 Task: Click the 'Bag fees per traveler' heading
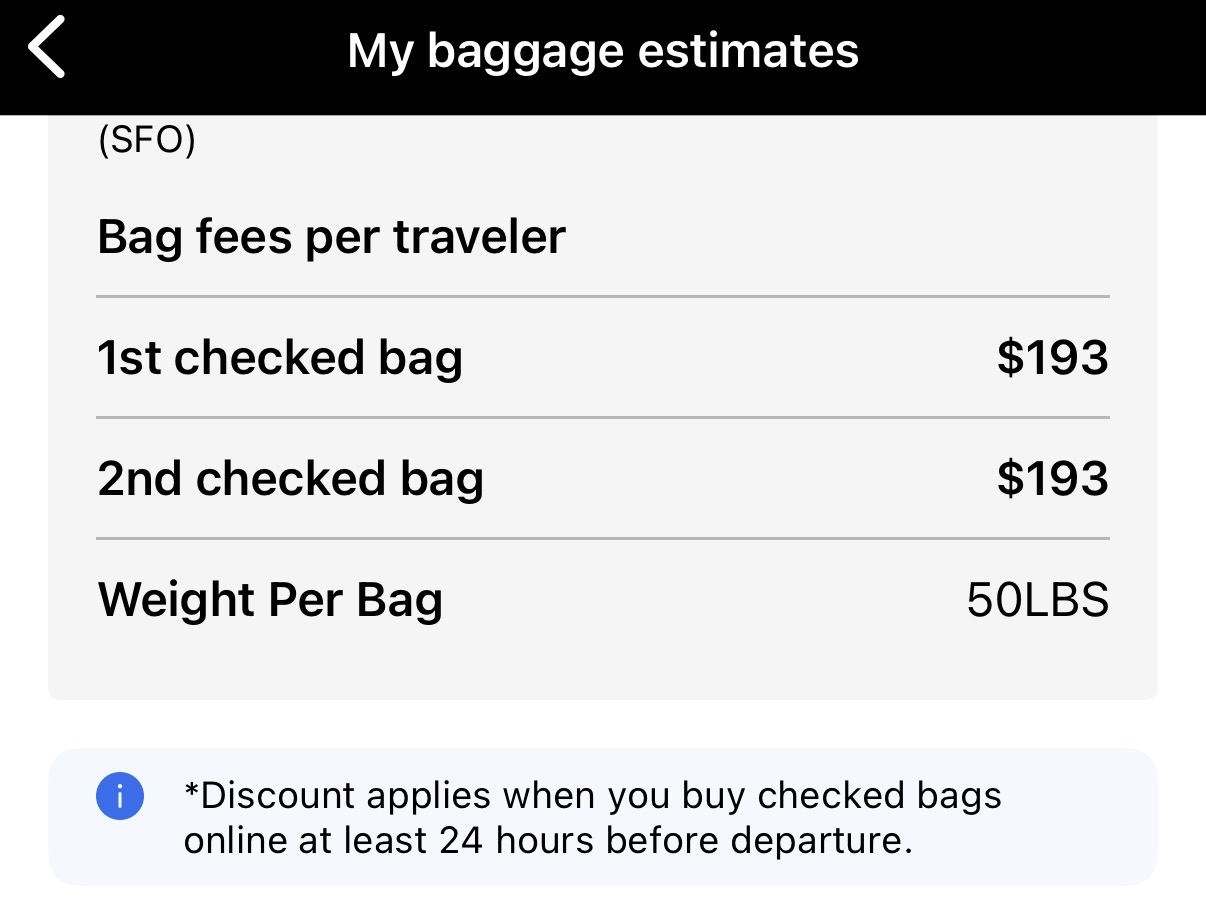(331, 237)
